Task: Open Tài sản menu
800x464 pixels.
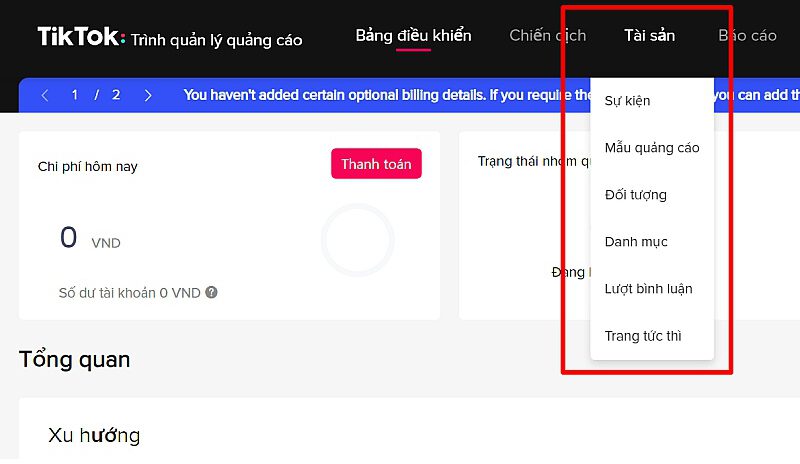Action: [x=649, y=35]
